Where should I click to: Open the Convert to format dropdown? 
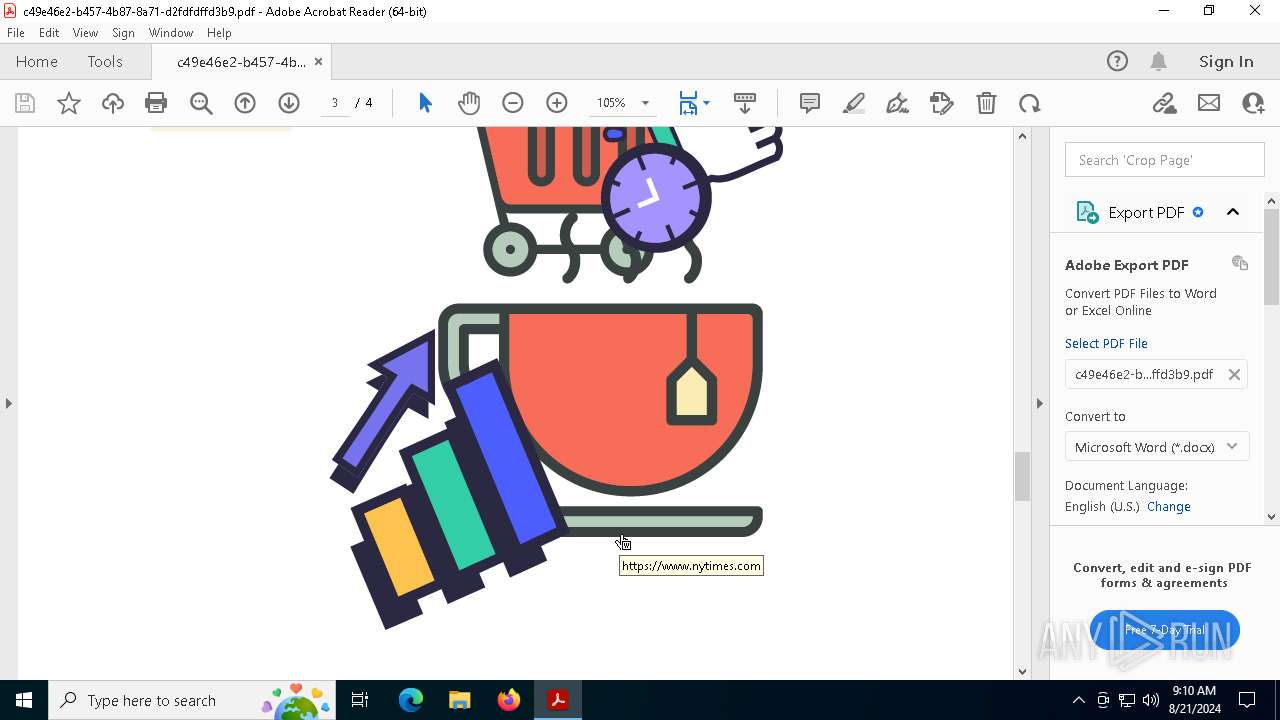coord(1157,447)
